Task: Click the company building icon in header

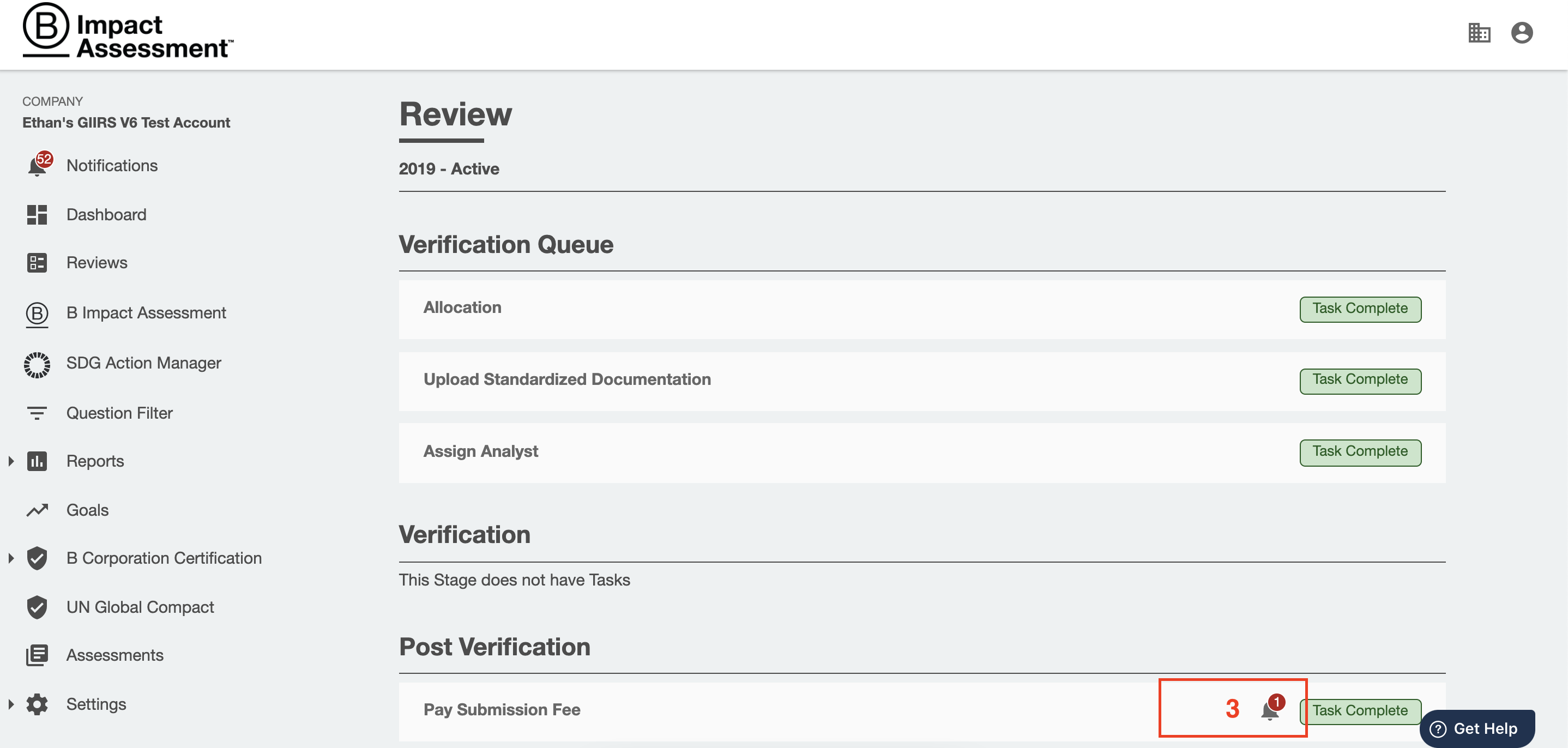Action: [1479, 33]
